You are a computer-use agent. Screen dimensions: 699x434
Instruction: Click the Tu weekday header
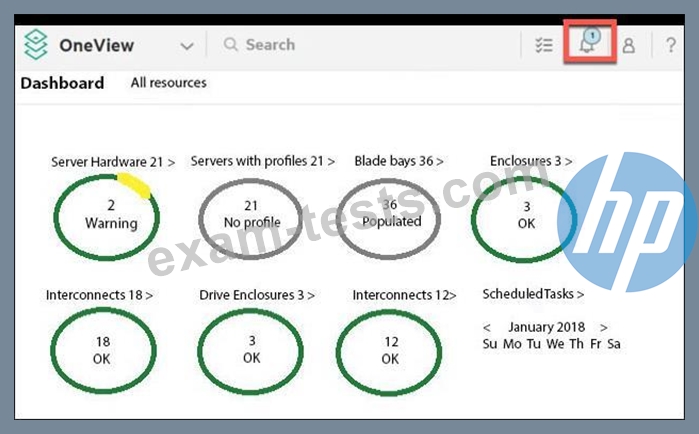[534, 344]
